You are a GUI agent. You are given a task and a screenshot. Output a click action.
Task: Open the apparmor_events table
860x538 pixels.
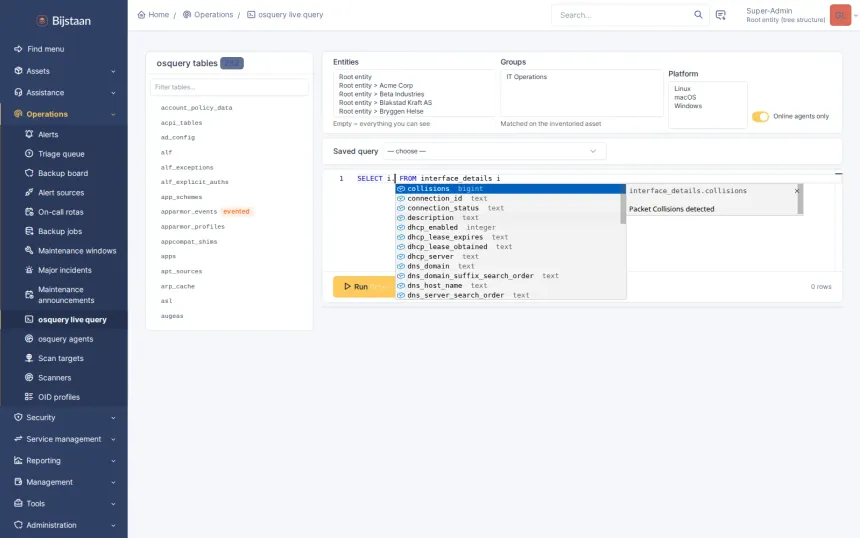coord(189,211)
